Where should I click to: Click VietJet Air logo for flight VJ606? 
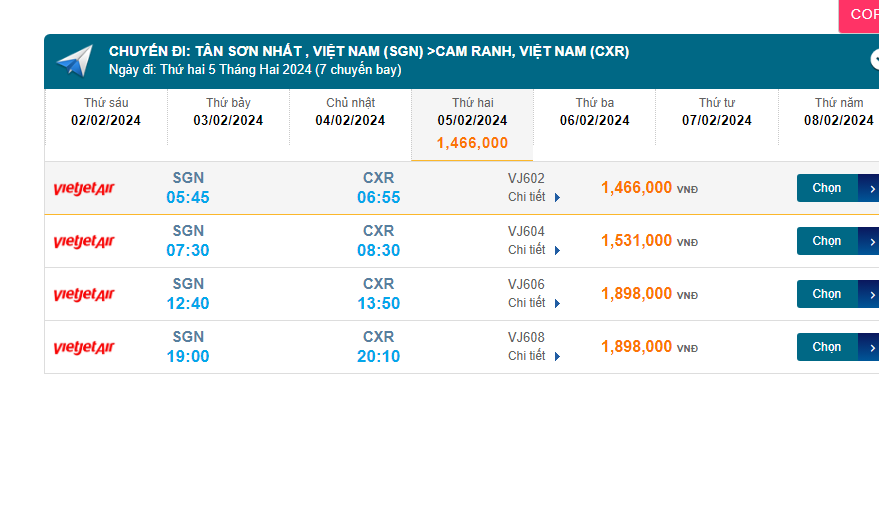(84, 295)
